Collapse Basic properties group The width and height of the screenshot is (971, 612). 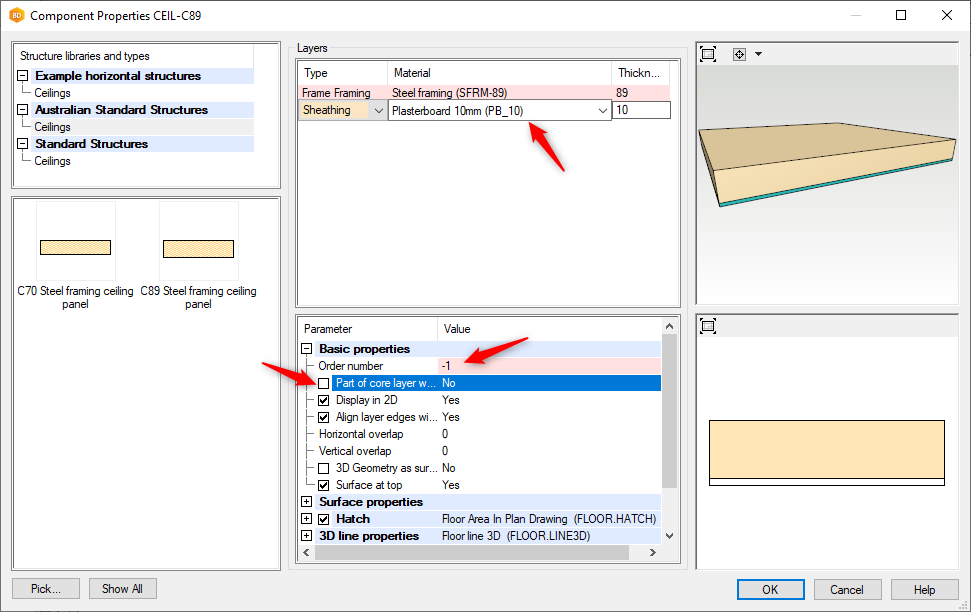[x=307, y=349]
